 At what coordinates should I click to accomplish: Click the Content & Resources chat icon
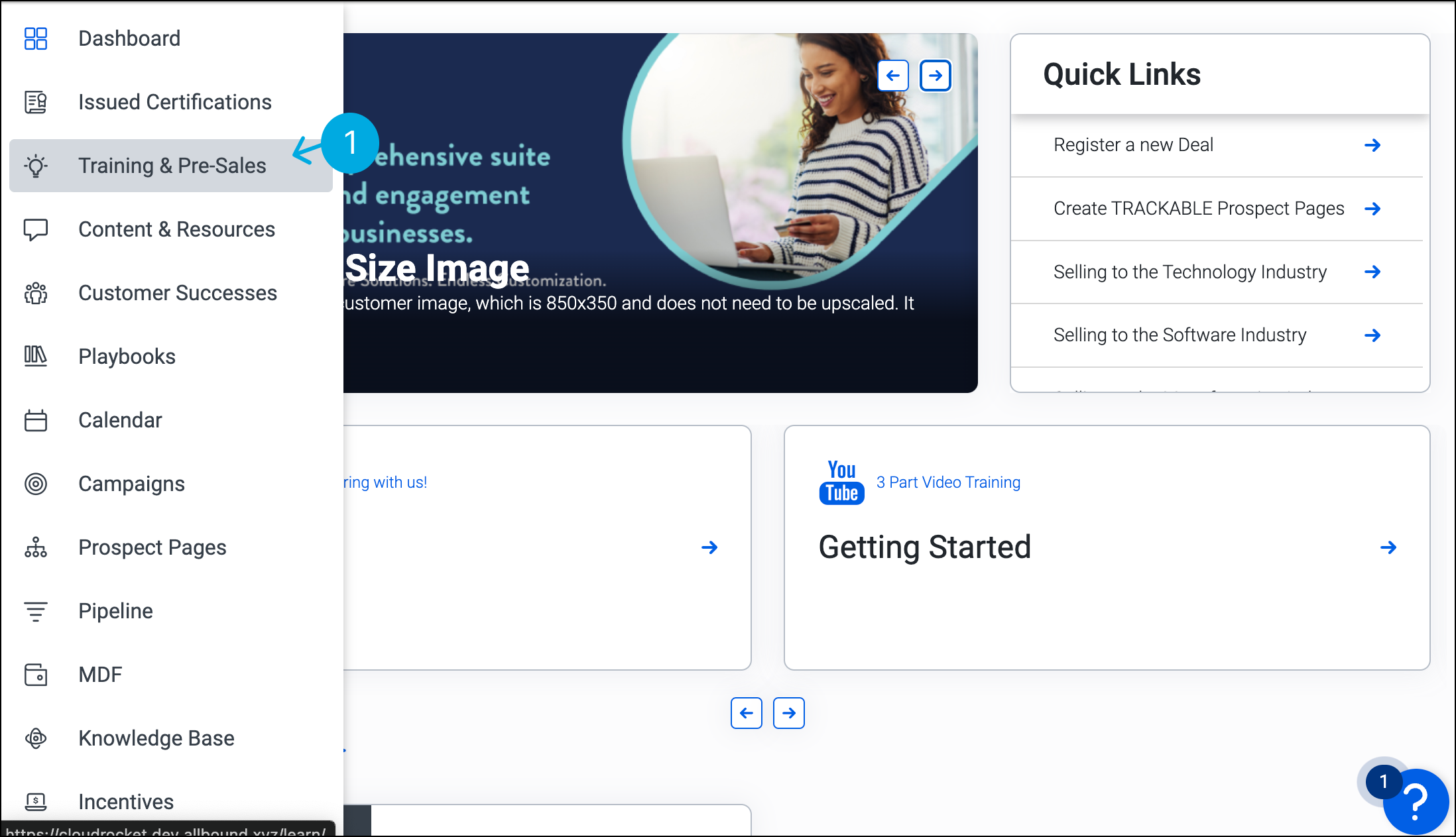tap(36, 229)
